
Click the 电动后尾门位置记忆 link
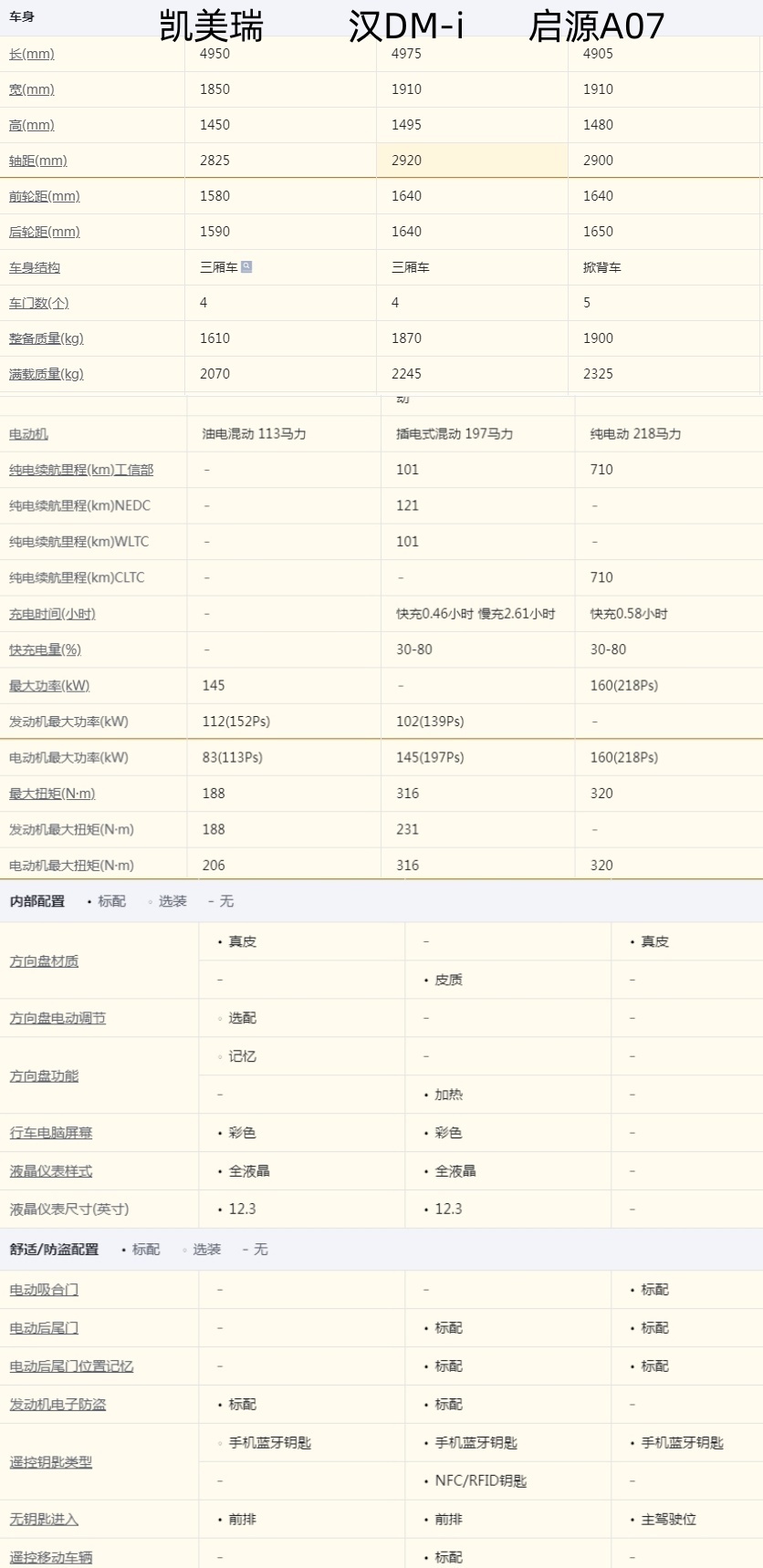71,1366
